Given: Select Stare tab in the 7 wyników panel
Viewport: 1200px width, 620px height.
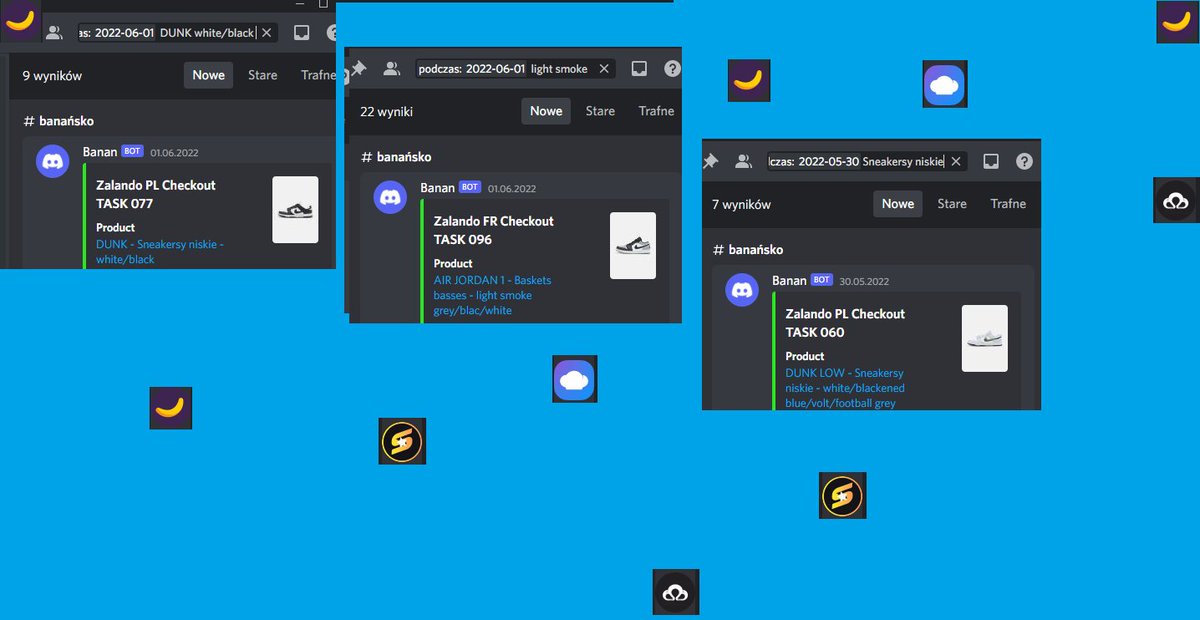Looking at the screenshot, I should pyautogui.click(x=952, y=203).
